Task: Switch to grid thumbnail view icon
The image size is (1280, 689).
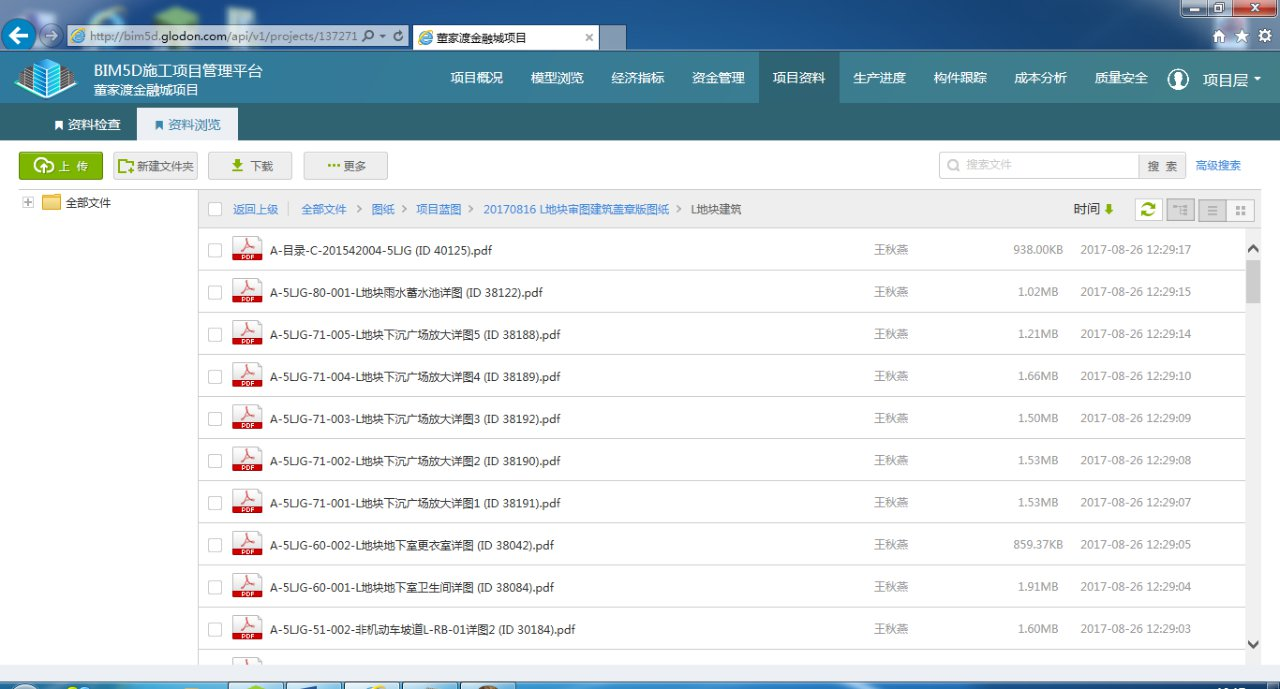Action: pyautogui.click(x=1241, y=210)
